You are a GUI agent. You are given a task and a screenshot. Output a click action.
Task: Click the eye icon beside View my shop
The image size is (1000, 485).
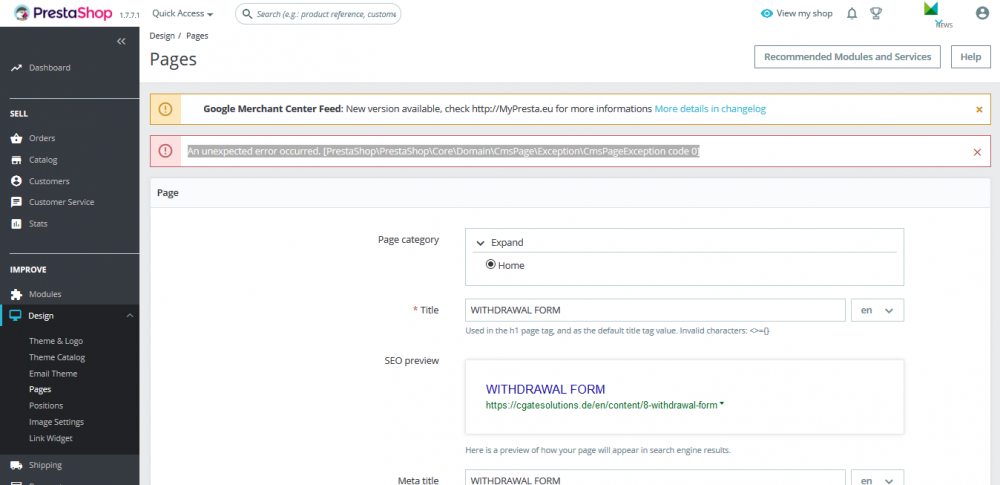[767, 13]
